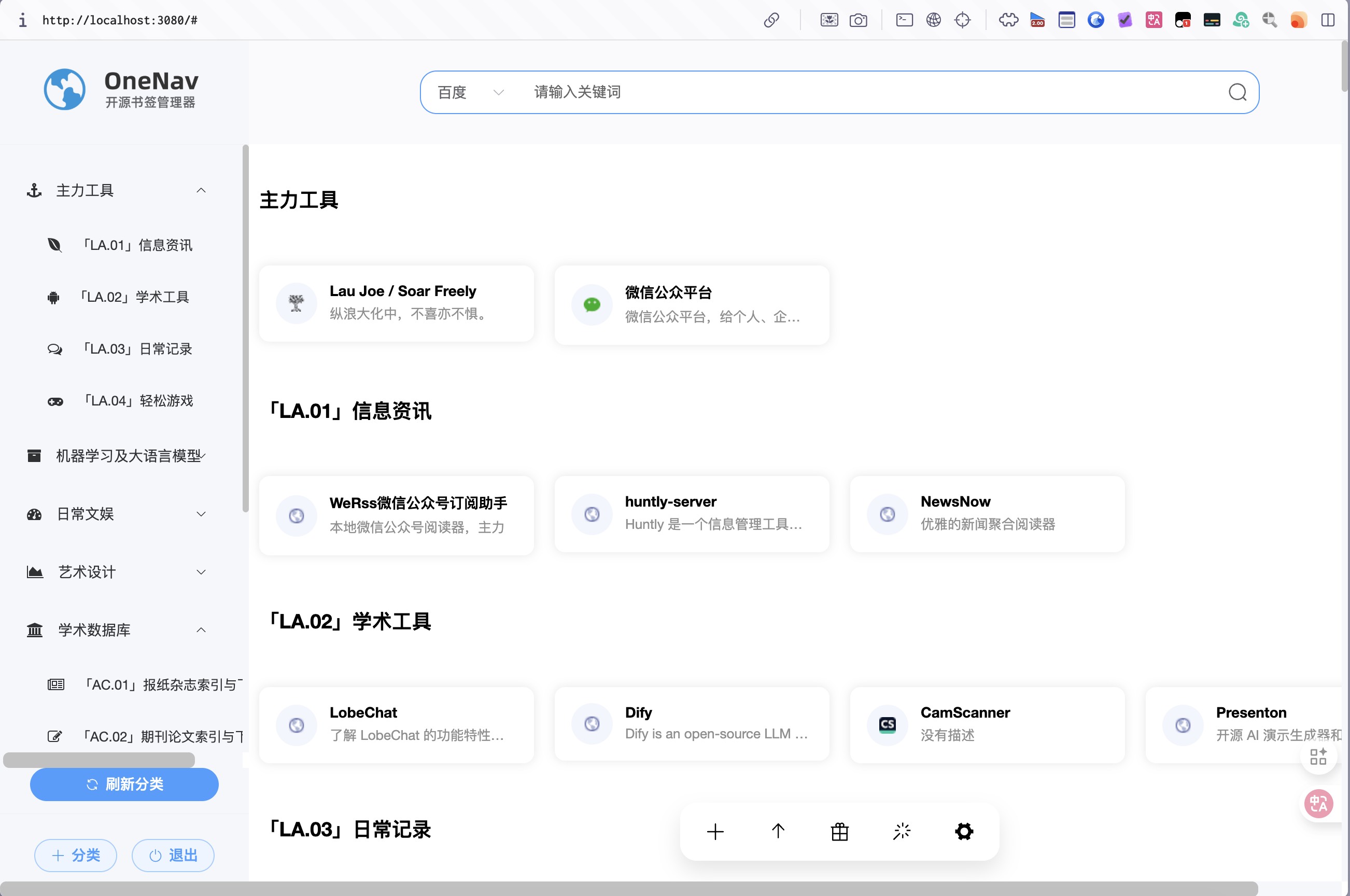This screenshot has width=1350, height=896.
Task: Open the pink translate floating button
Action: pos(1318,804)
